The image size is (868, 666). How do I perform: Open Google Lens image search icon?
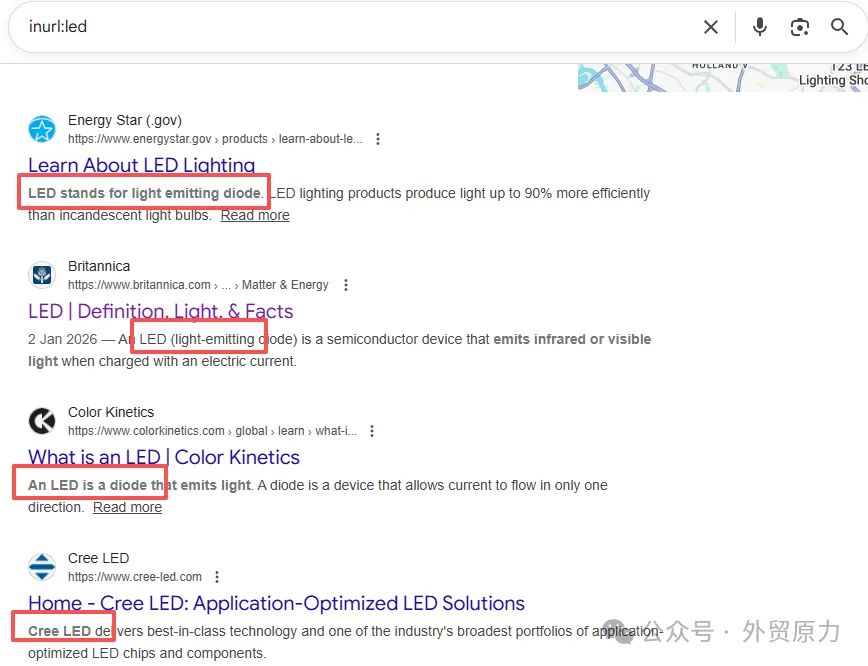click(800, 27)
